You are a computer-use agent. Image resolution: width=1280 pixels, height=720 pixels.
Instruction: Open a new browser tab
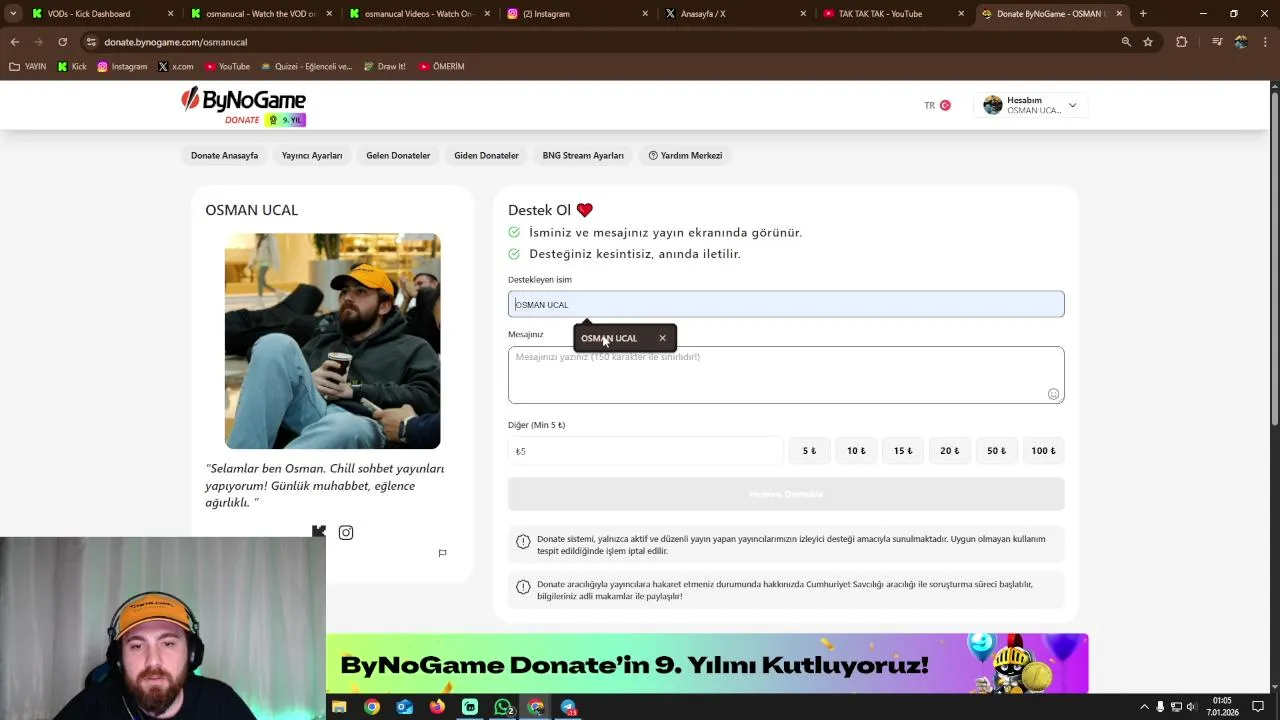[1143, 14]
